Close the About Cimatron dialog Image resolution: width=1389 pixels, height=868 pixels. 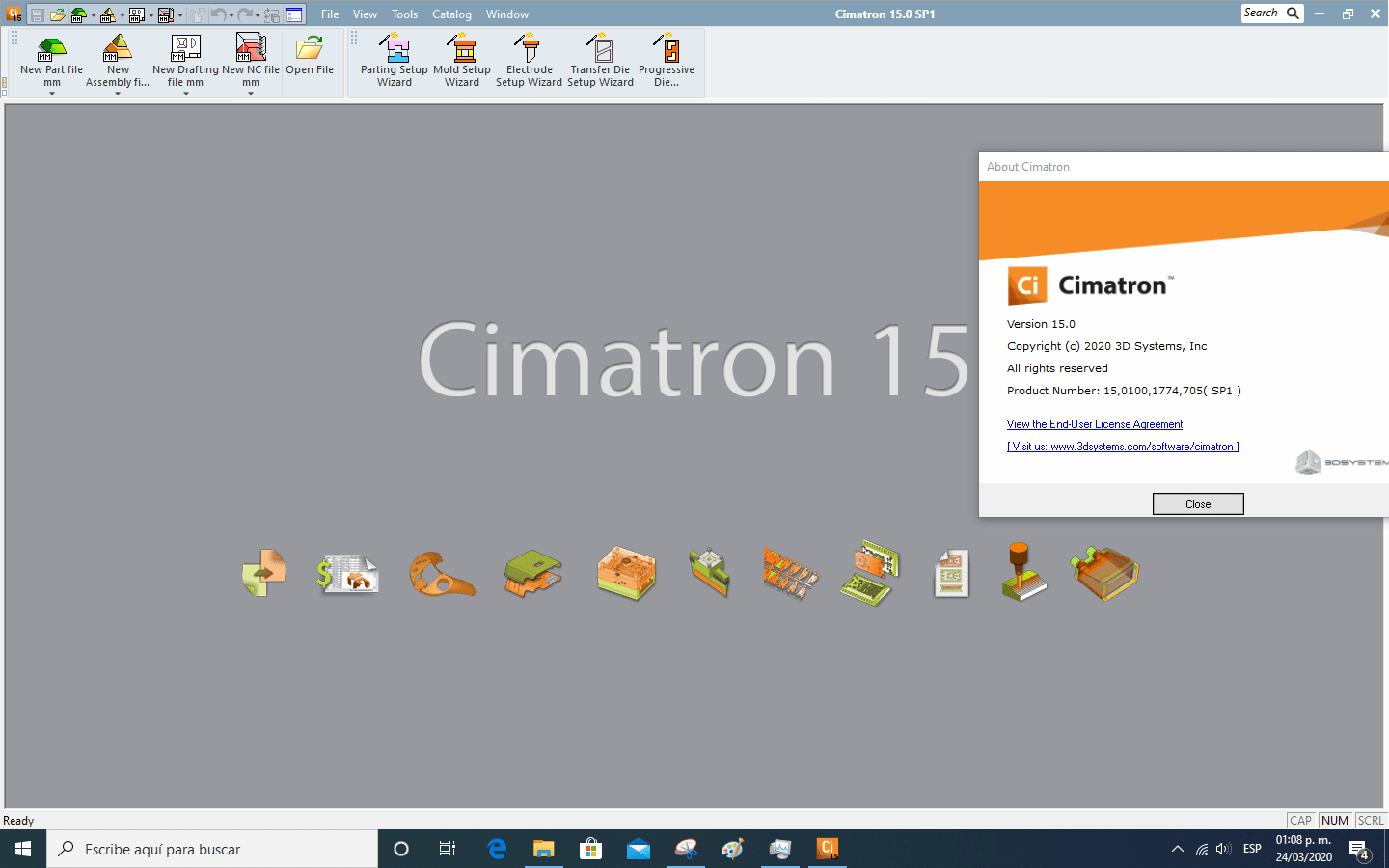[1198, 503]
